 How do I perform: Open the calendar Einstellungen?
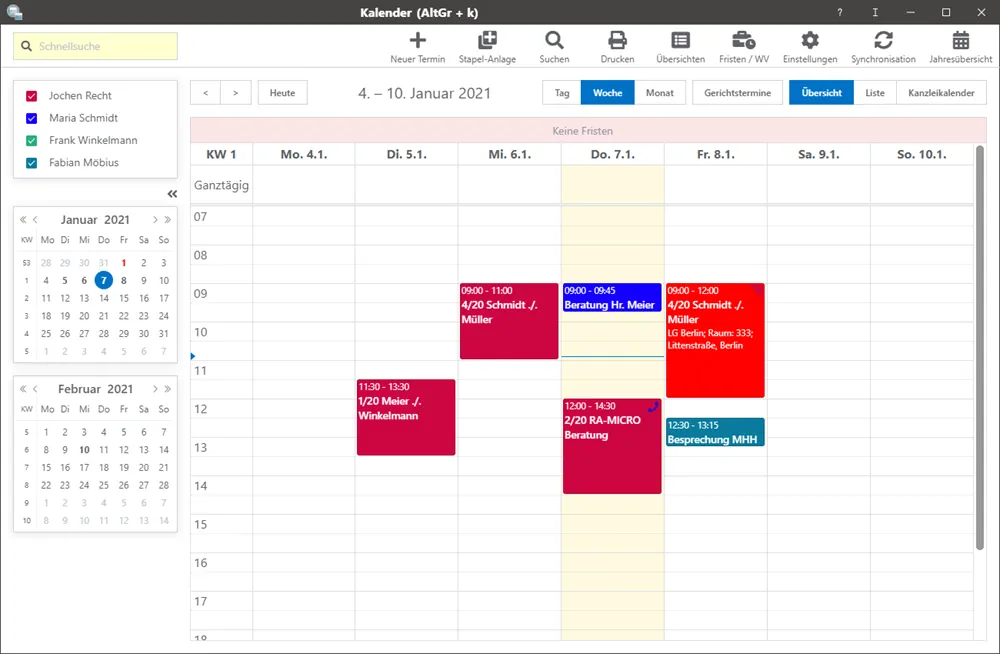[810, 45]
